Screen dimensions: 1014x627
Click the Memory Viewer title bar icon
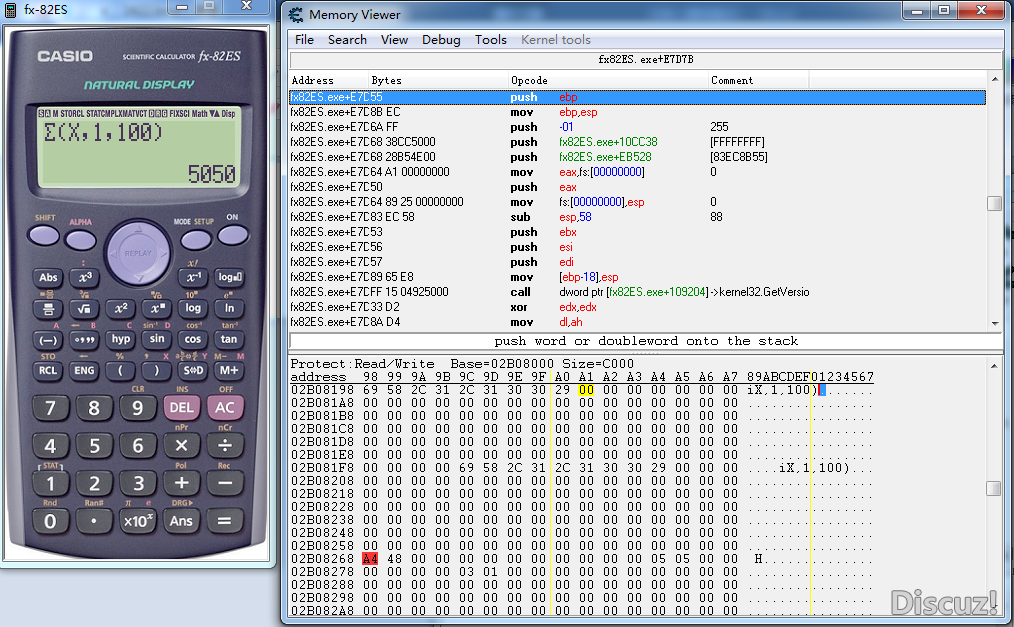296,14
